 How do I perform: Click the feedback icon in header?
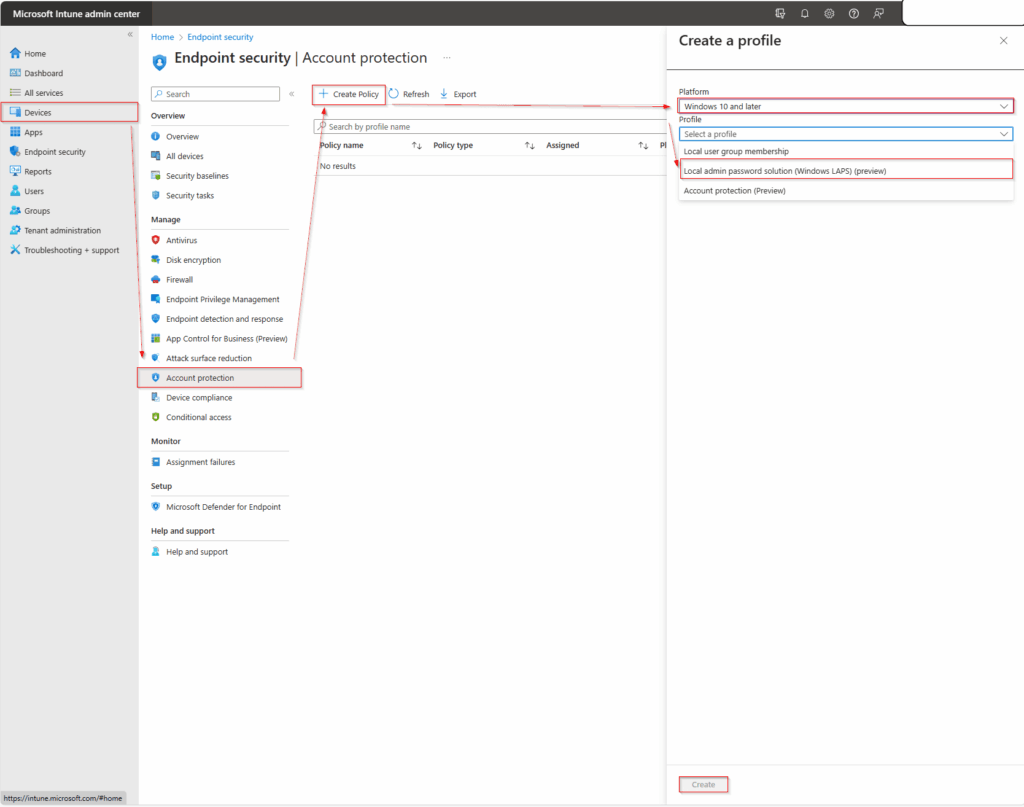(x=878, y=14)
